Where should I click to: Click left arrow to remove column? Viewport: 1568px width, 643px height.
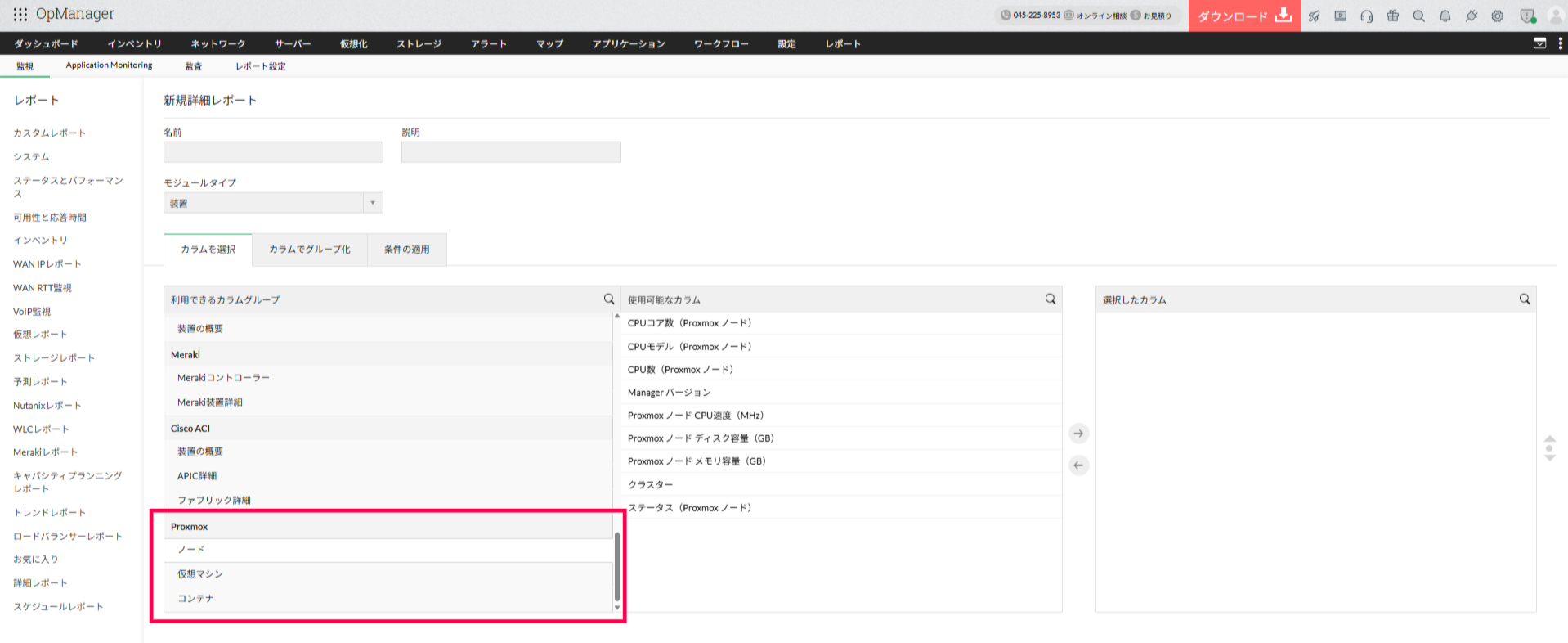coord(1078,465)
